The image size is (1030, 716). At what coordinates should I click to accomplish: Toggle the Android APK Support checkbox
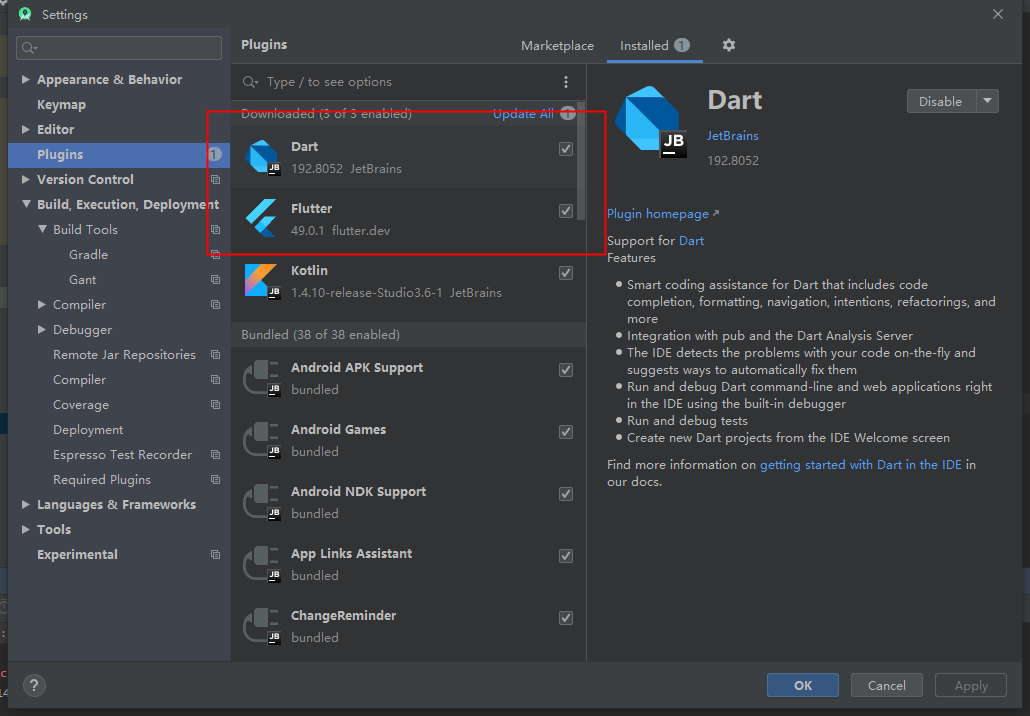pos(566,370)
